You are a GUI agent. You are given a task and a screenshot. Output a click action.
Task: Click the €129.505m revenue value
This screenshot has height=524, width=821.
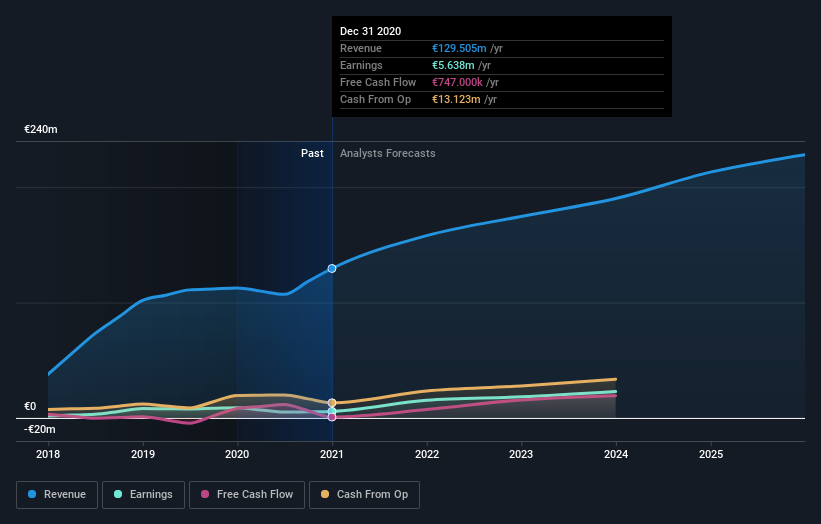459,48
